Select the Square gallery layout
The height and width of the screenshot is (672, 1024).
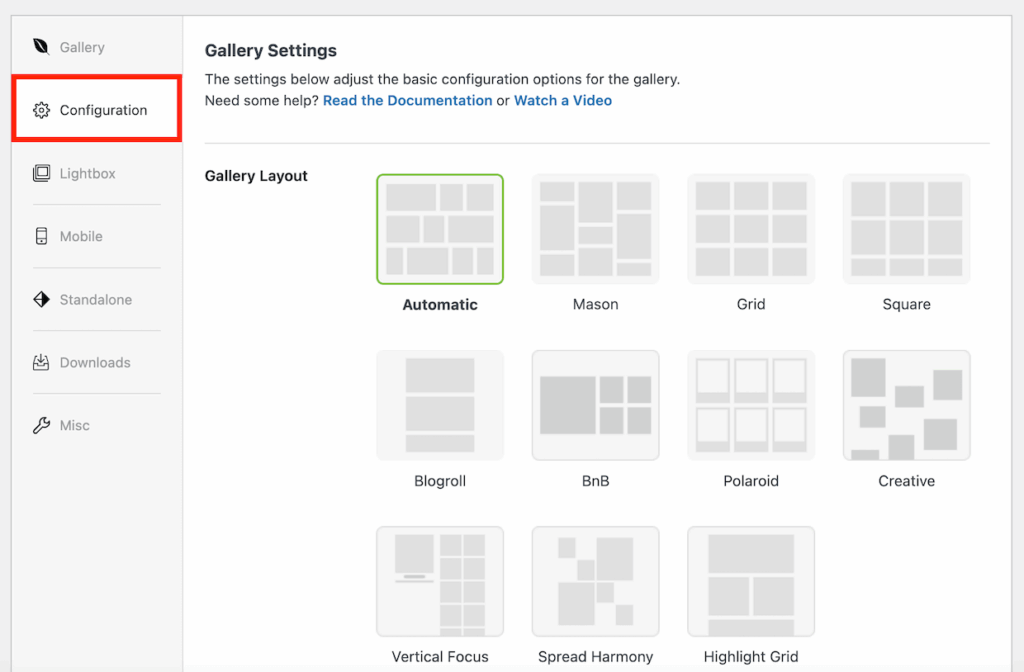tap(905, 228)
